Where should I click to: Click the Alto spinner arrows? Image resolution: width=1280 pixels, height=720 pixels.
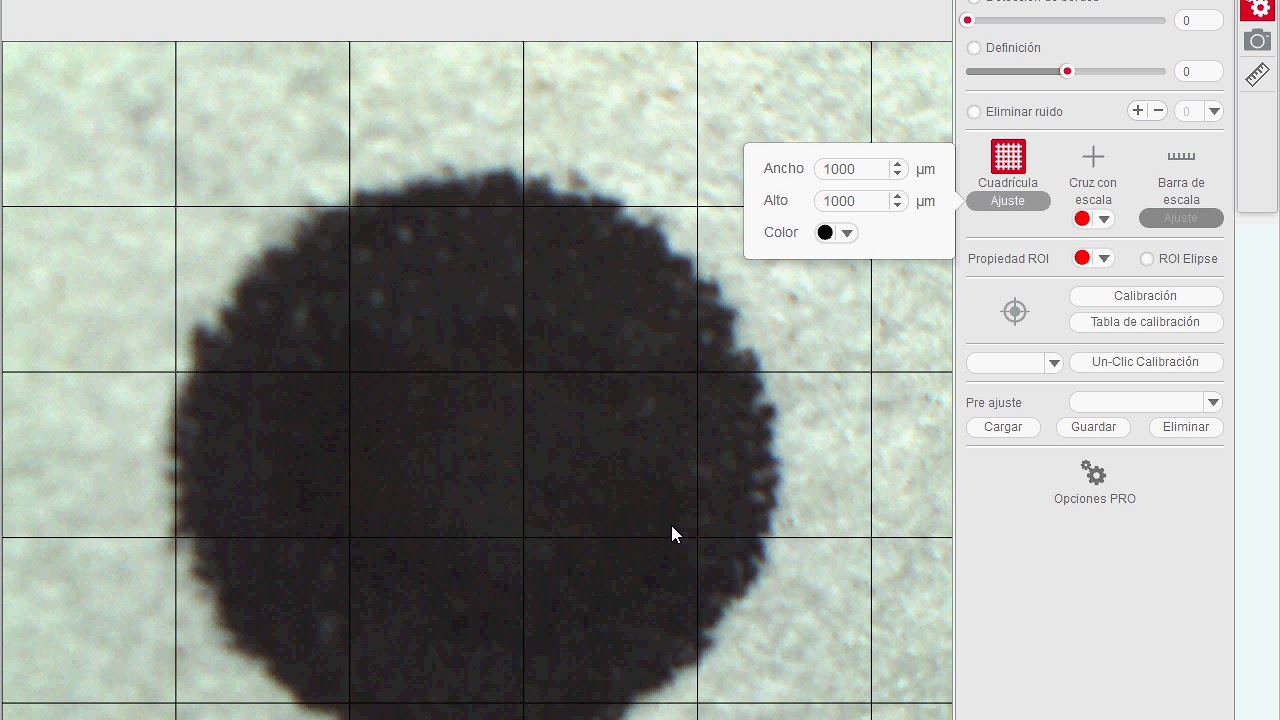coord(898,201)
